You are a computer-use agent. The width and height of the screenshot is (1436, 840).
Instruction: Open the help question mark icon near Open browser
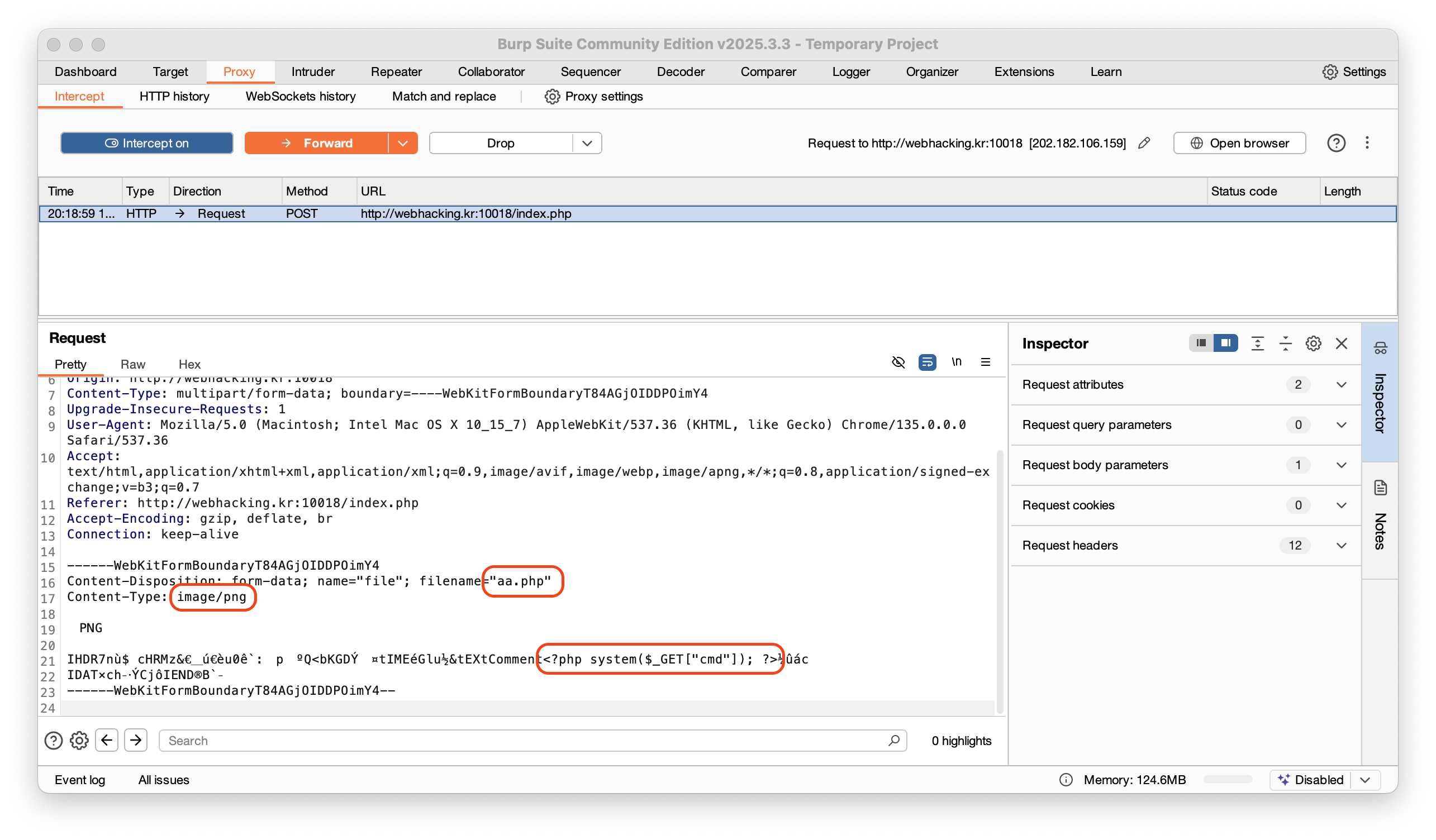pos(1336,143)
